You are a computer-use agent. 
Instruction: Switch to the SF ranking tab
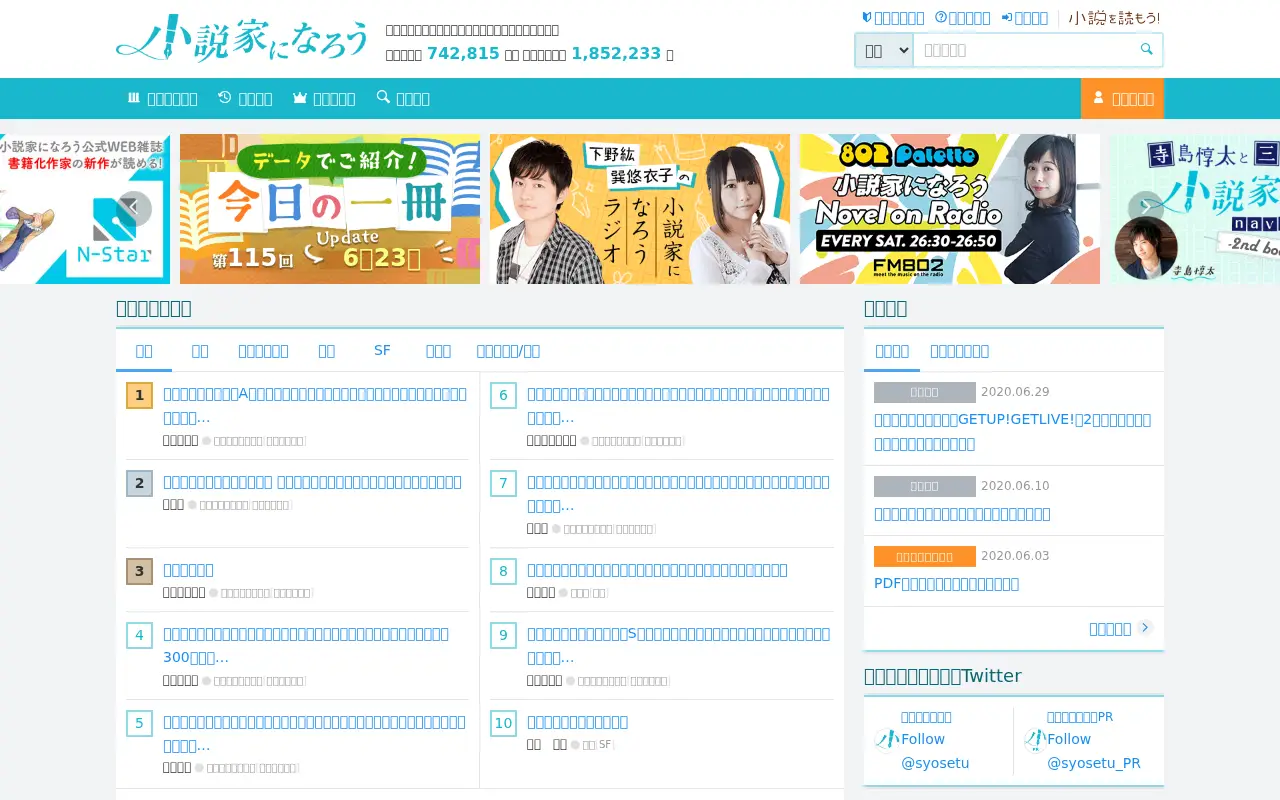click(382, 350)
